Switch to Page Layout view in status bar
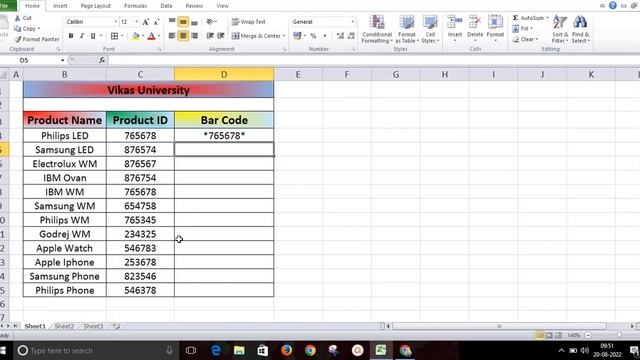 tap(549, 335)
